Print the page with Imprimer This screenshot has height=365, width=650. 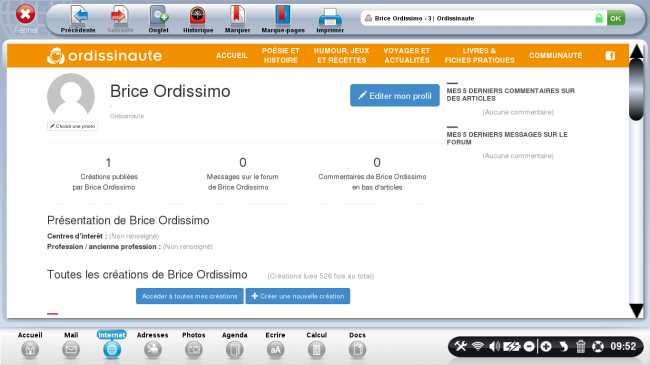pos(330,19)
